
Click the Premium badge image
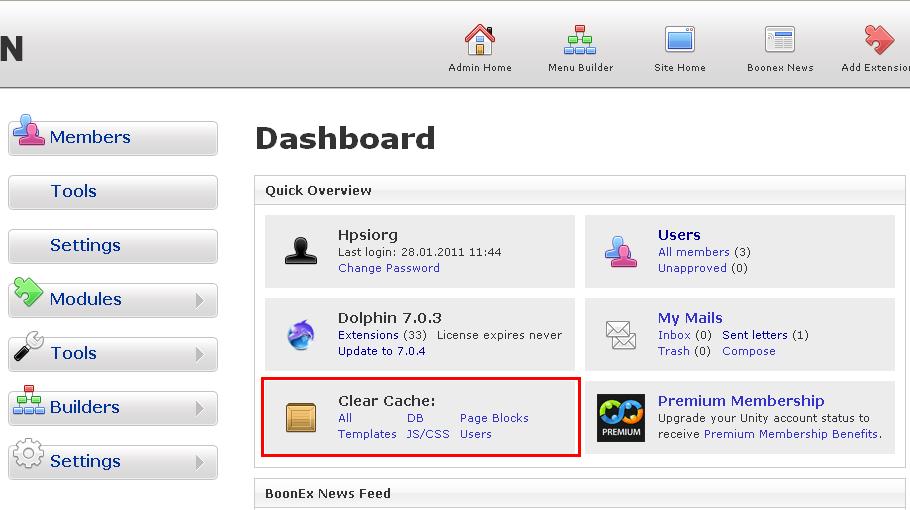click(x=620, y=418)
